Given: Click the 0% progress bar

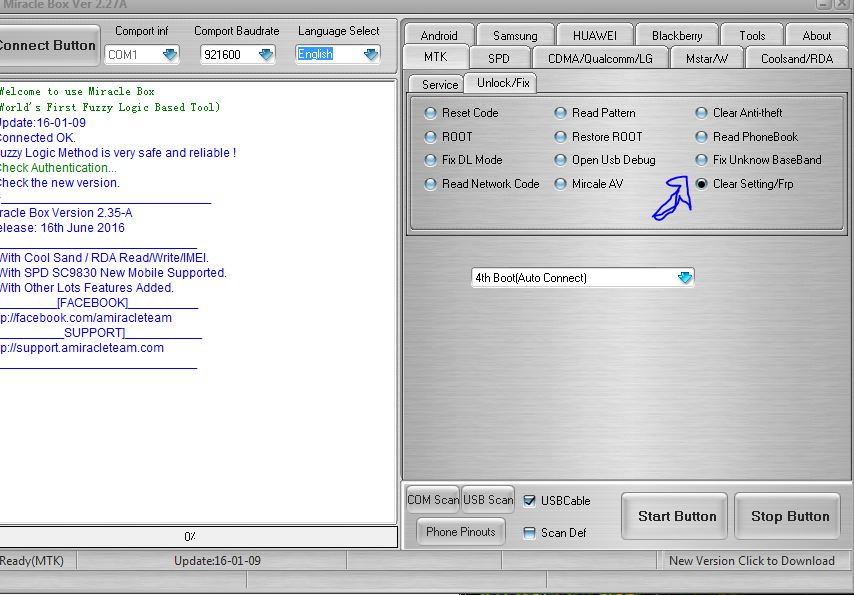Looking at the screenshot, I should [198, 536].
